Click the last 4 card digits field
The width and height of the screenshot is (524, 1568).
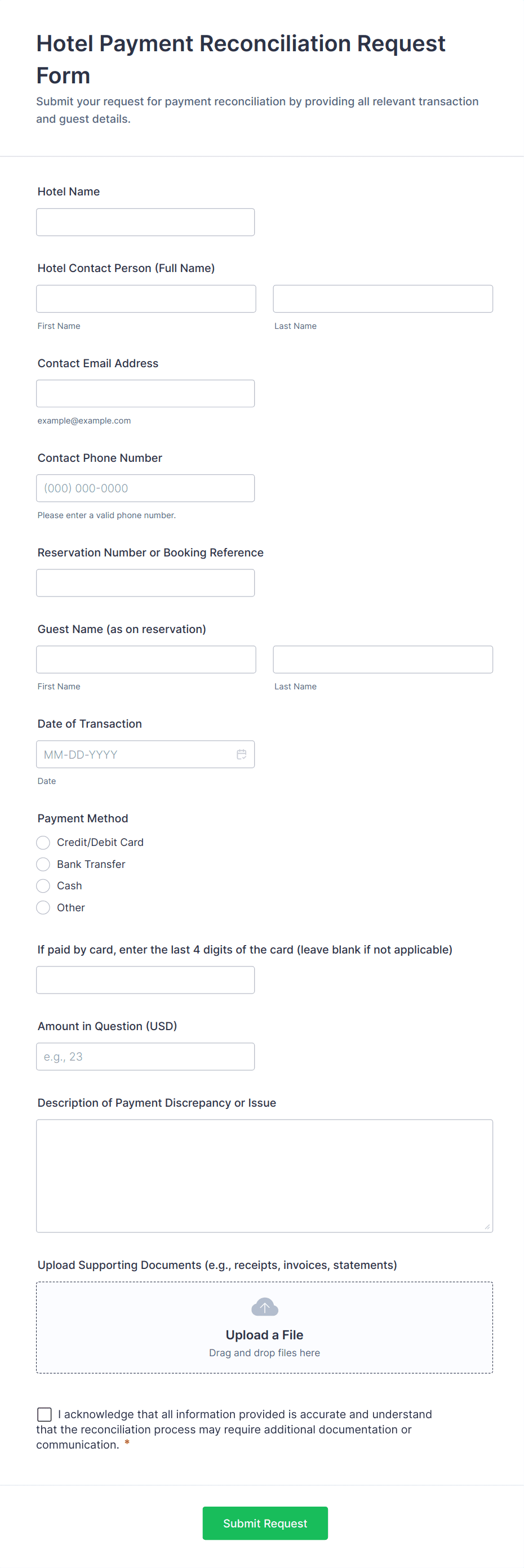145,979
